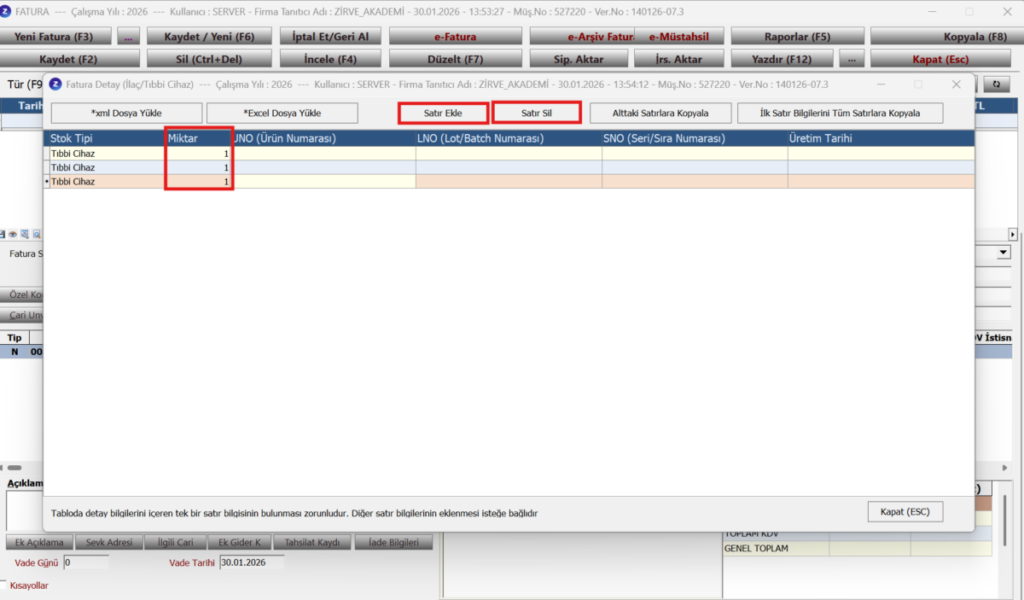
Task: Select the second Tıbbi Cihaz row
Action: pos(509,168)
